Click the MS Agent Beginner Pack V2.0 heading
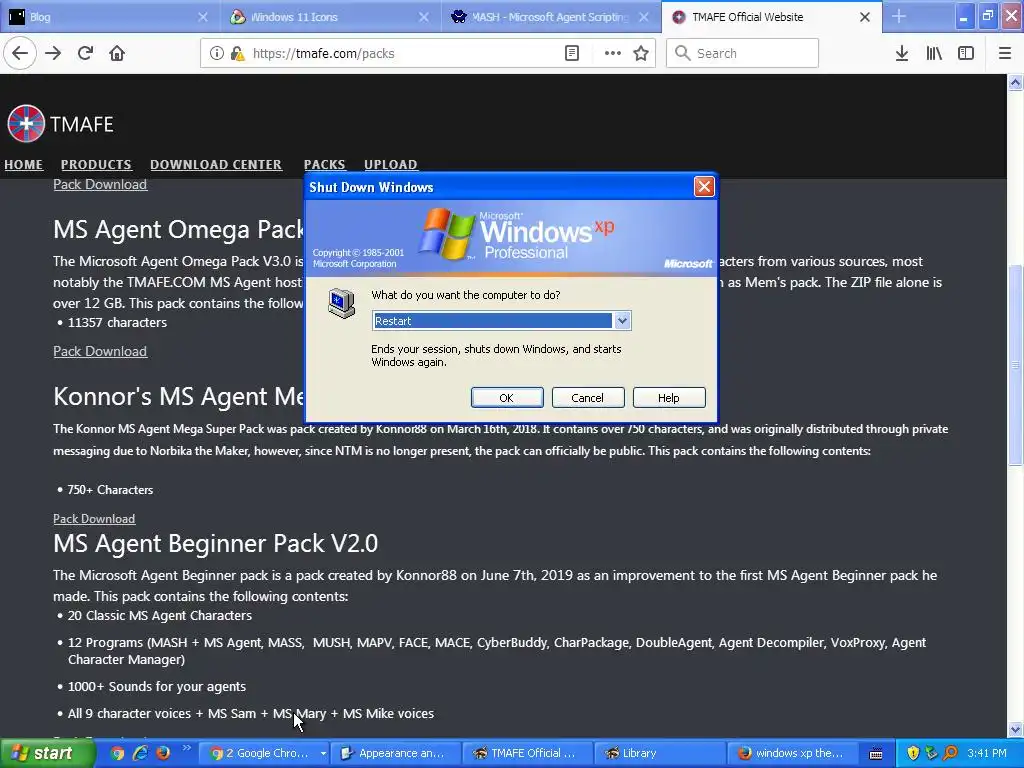The height and width of the screenshot is (768, 1024). [216, 543]
